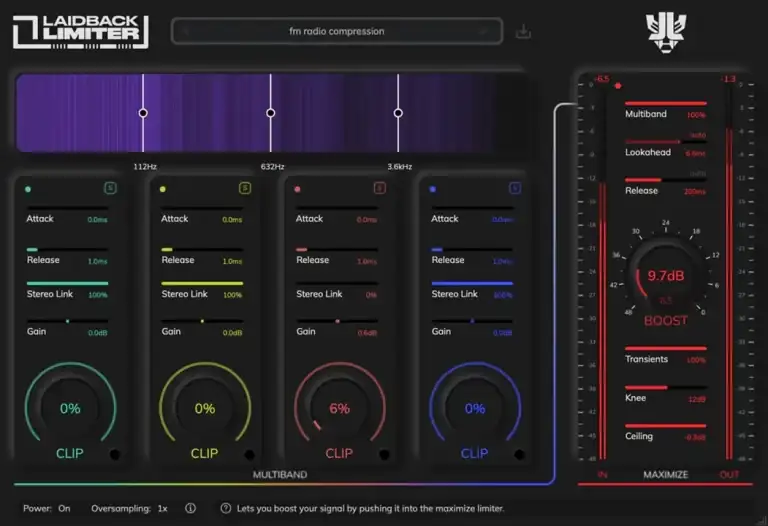The height and width of the screenshot is (526, 768).
Task: Click black dot beside red CLIP label
Action: 384,454
